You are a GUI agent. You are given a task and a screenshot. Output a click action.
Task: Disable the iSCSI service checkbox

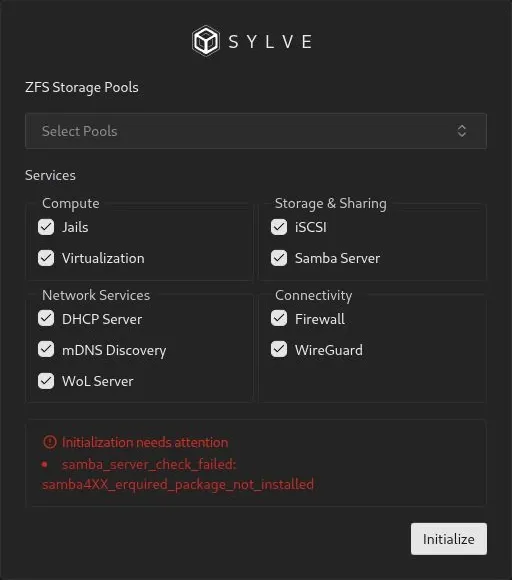point(279,227)
